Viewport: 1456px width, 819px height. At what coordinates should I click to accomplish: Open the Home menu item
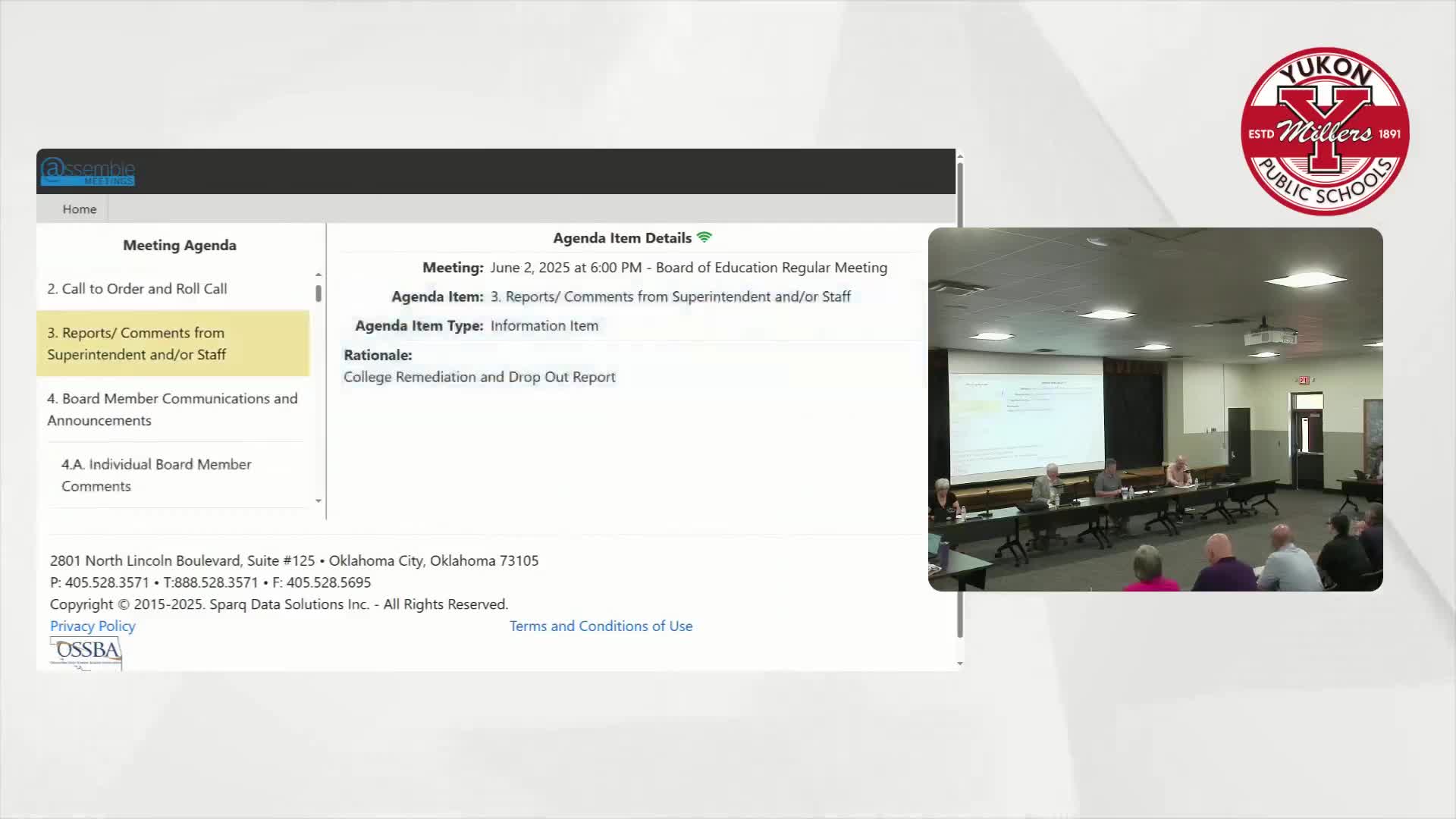pos(80,209)
